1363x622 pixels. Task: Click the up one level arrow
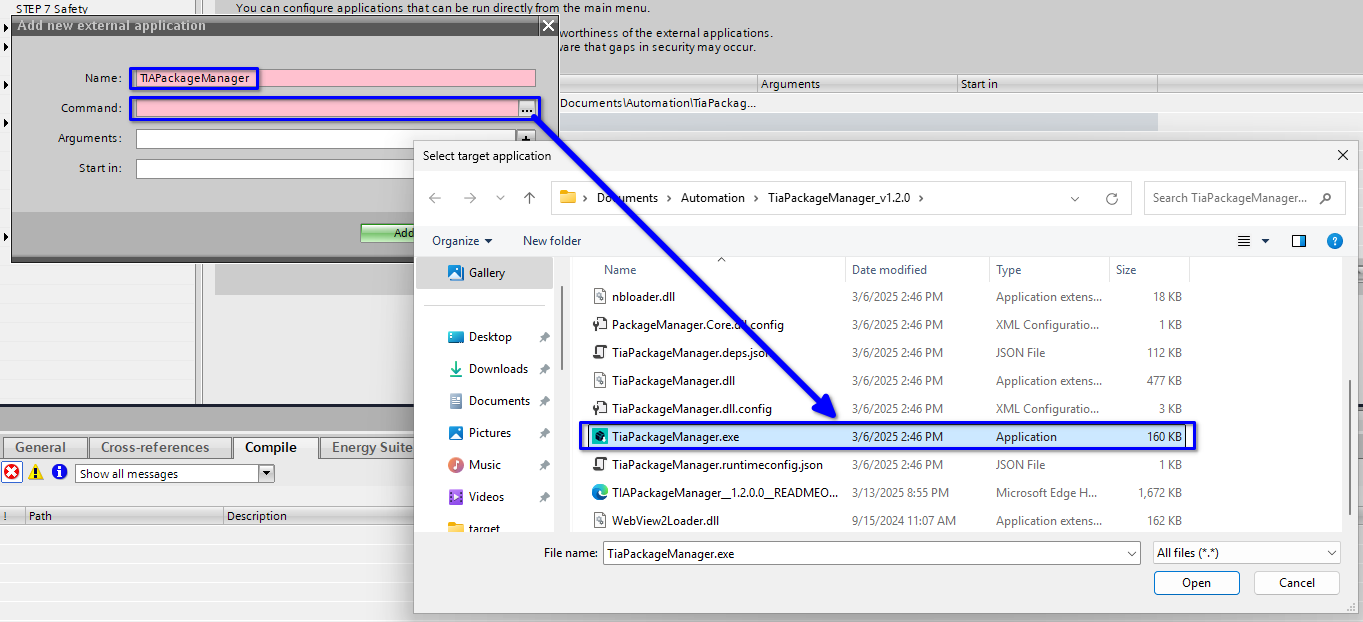pyautogui.click(x=529, y=197)
